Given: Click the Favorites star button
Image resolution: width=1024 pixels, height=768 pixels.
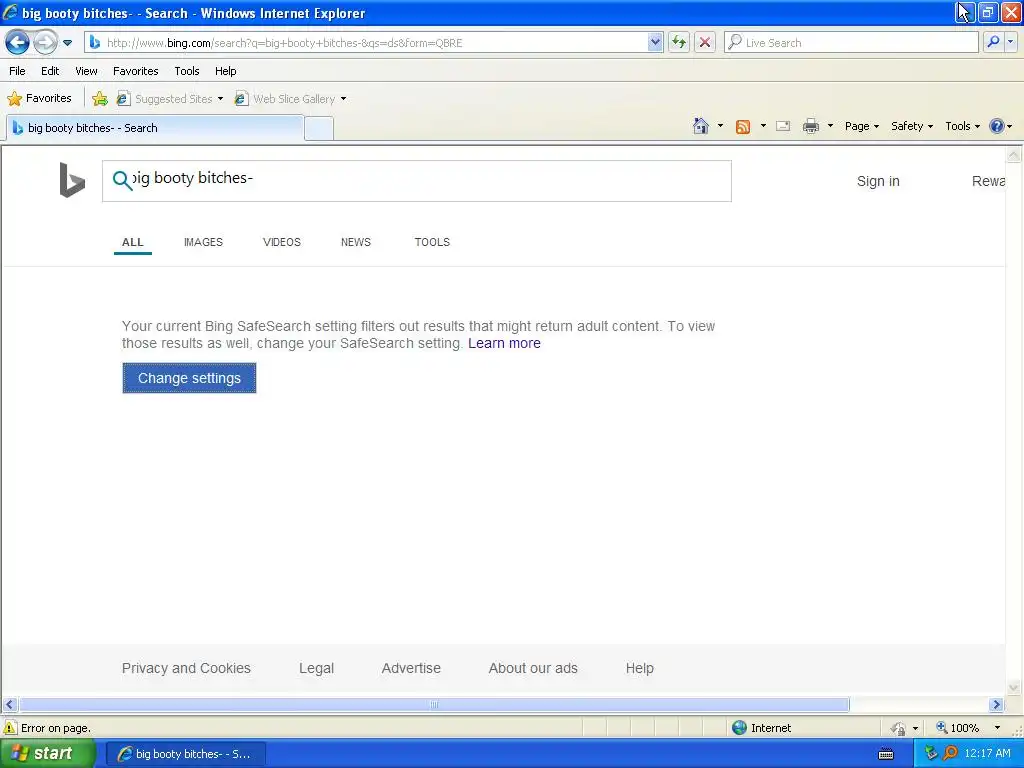Looking at the screenshot, I should click(39, 99).
